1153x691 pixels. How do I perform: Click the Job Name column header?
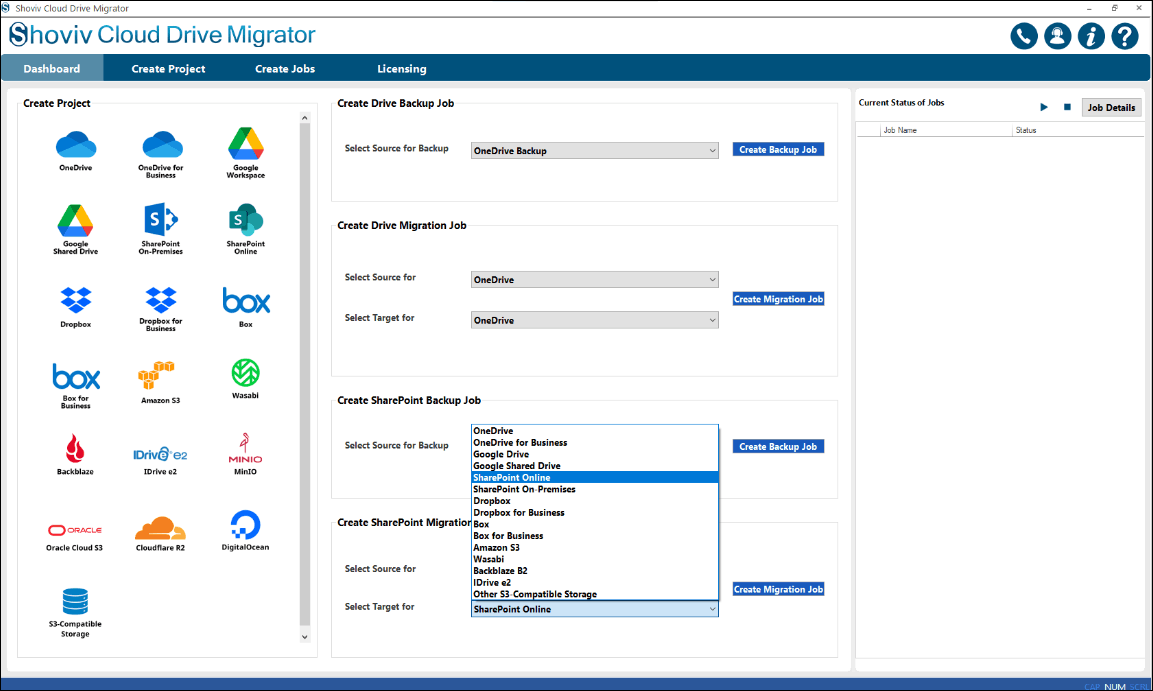[x=946, y=130]
